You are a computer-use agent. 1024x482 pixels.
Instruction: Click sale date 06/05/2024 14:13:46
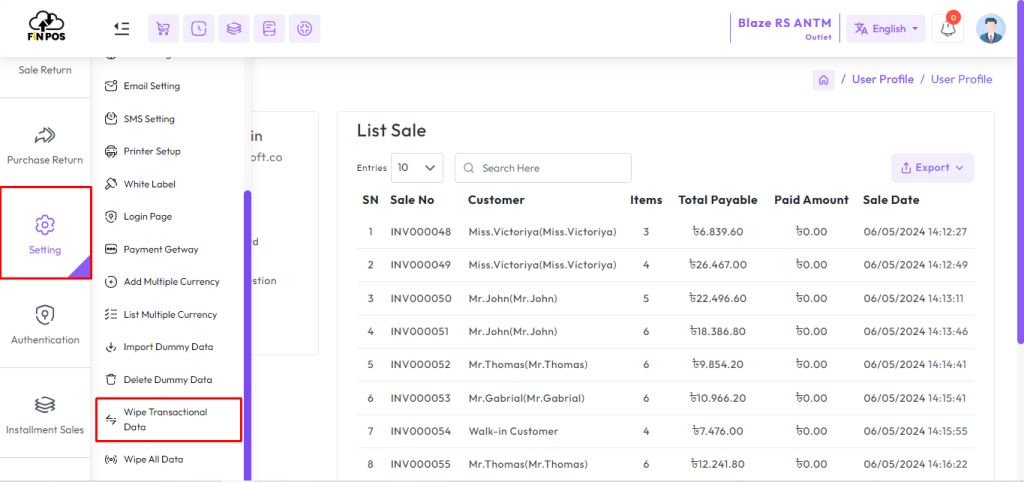pos(916,331)
